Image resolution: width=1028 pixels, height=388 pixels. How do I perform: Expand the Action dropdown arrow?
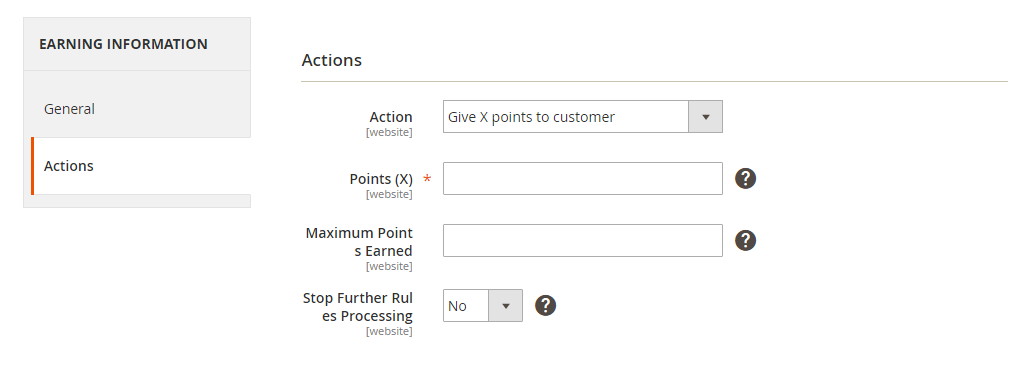pos(705,117)
